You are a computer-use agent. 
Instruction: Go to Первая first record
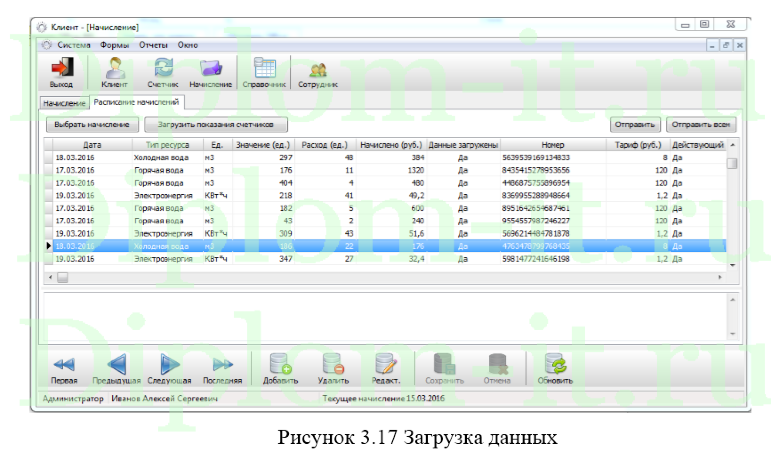[x=64, y=367]
